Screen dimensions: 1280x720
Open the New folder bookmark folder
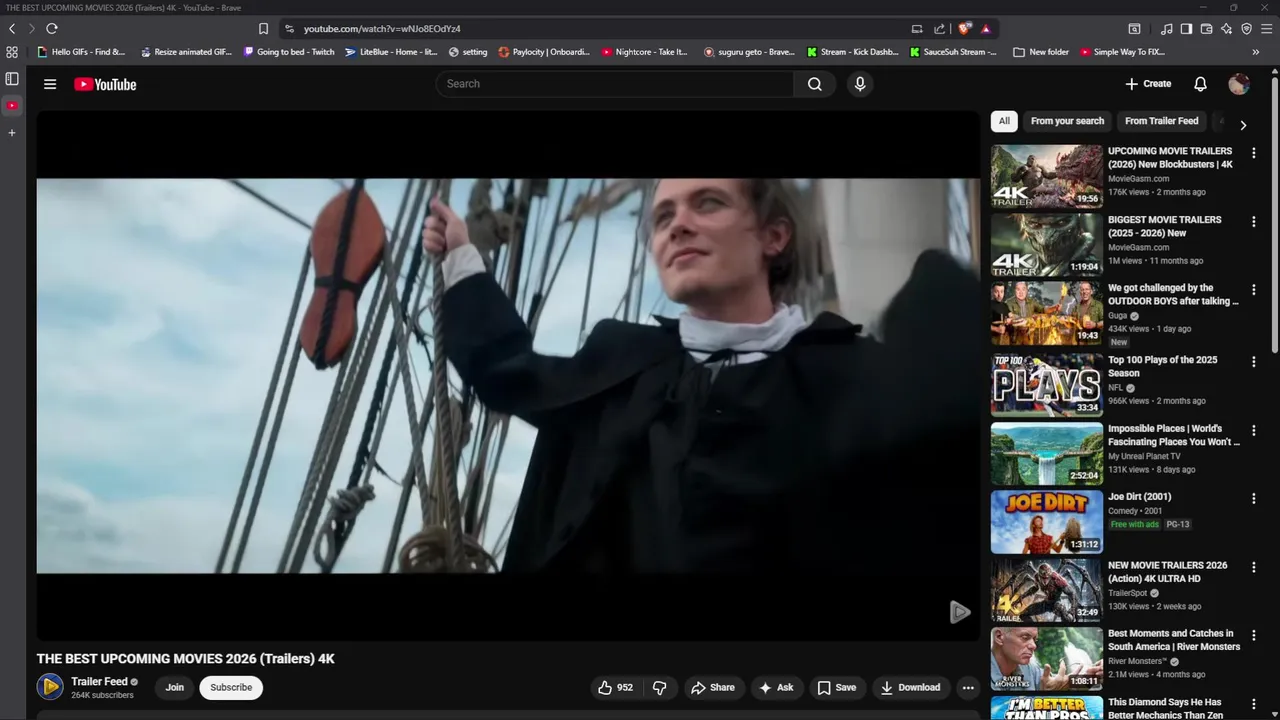pyautogui.click(x=1041, y=52)
